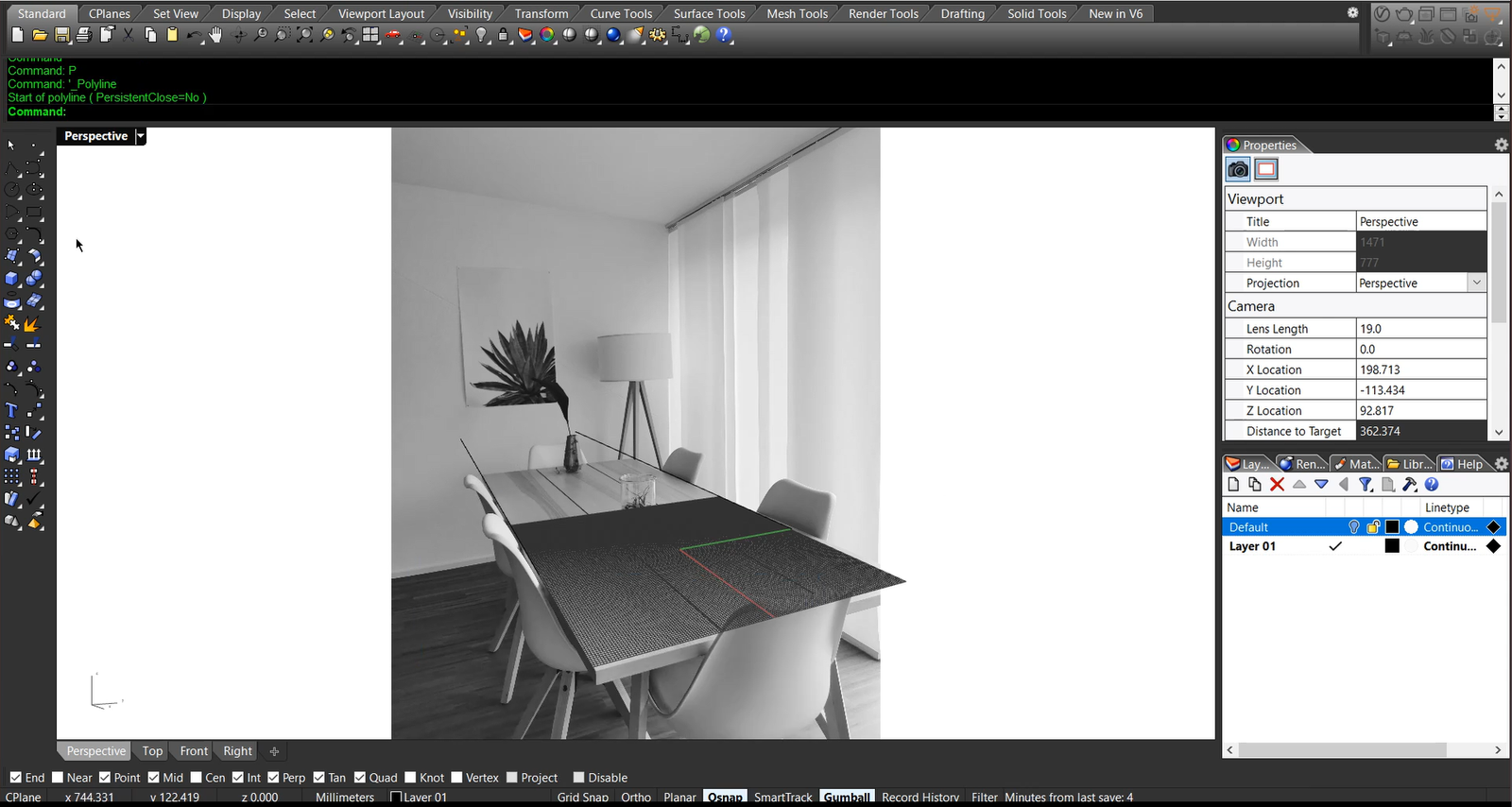This screenshot has height=807, width=1512.
Task: Click the Default layer black color swatch
Action: (x=1392, y=527)
